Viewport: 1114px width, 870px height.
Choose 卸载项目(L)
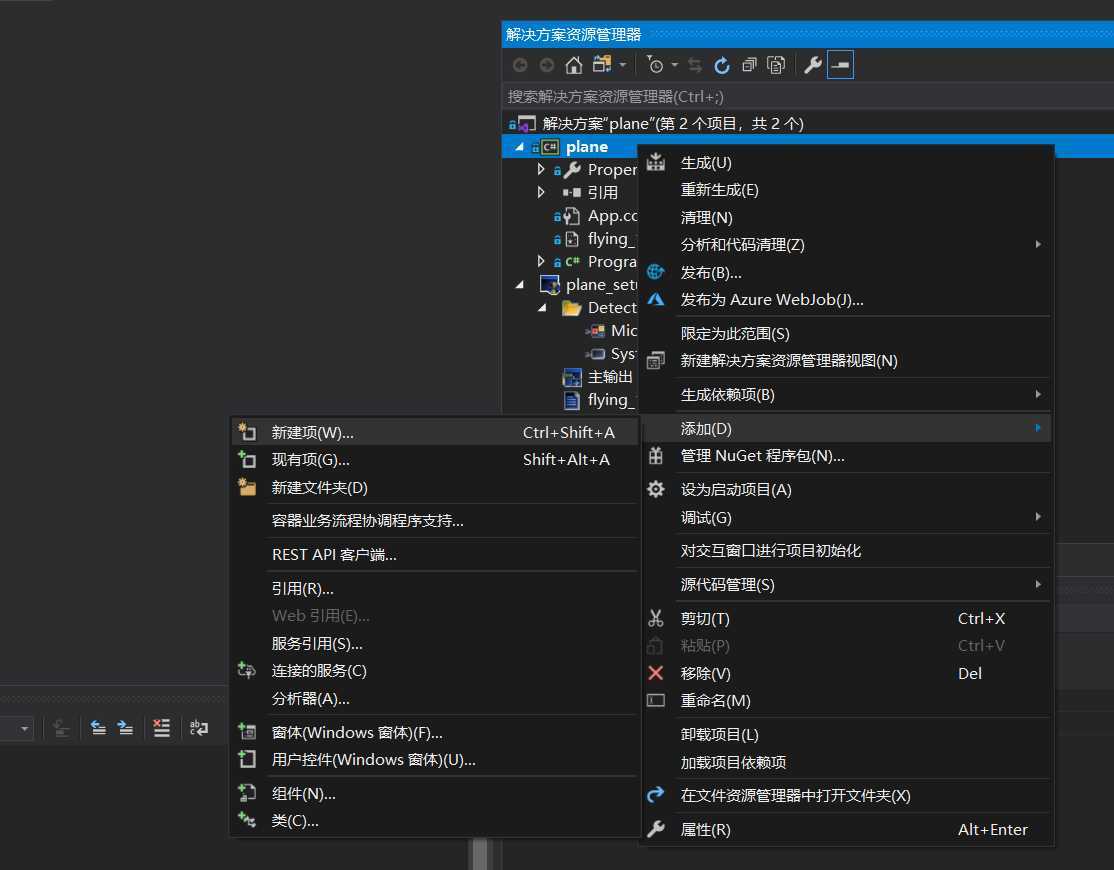click(846, 735)
